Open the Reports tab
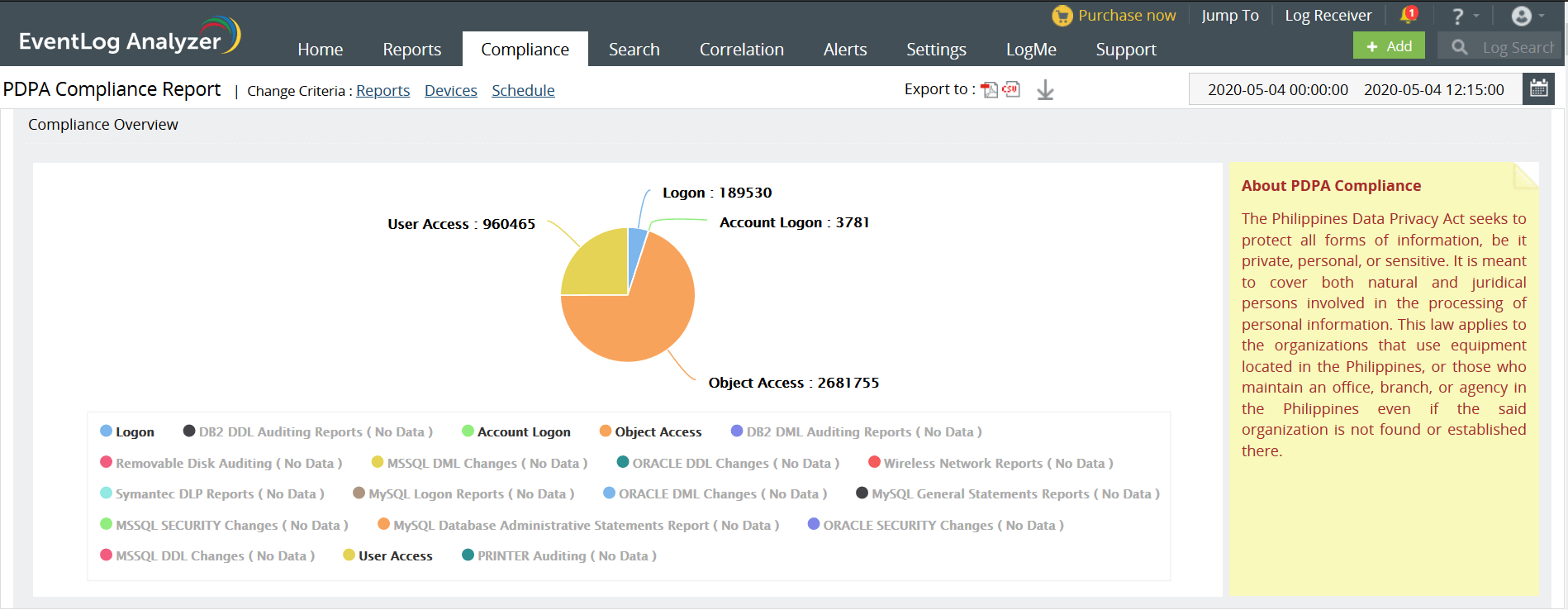Image resolution: width=1568 pixels, height=610 pixels. pyautogui.click(x=412, y=50)
